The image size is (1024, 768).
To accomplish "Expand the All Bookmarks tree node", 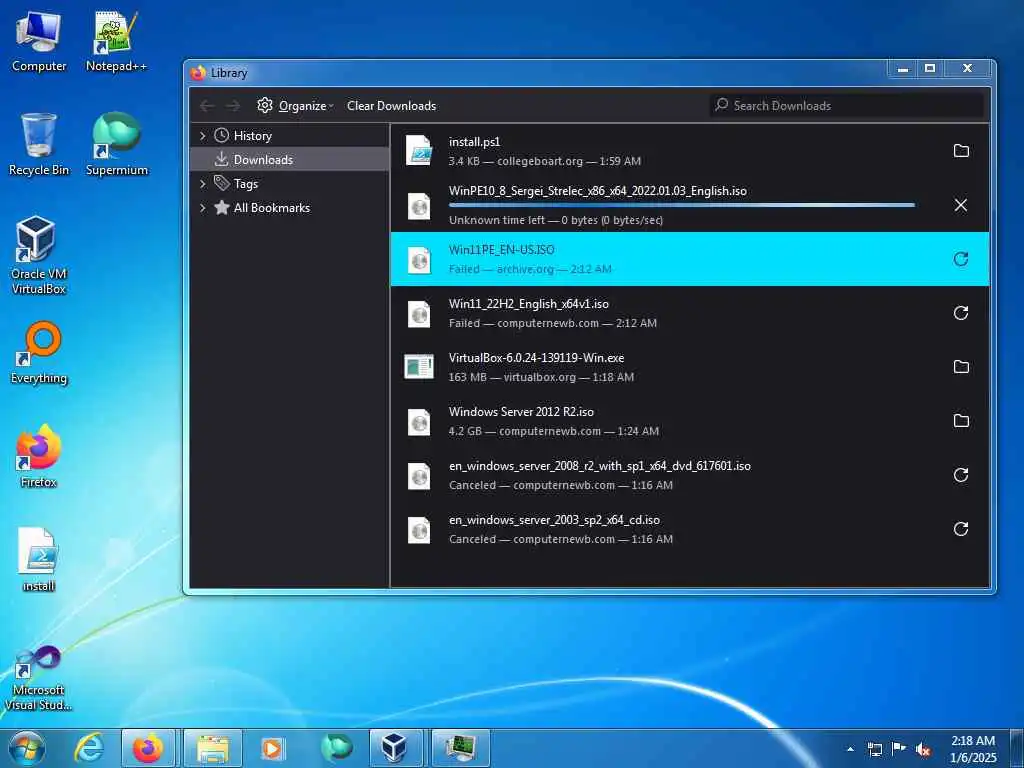I will pyautogui.click(x=202, y=208).
